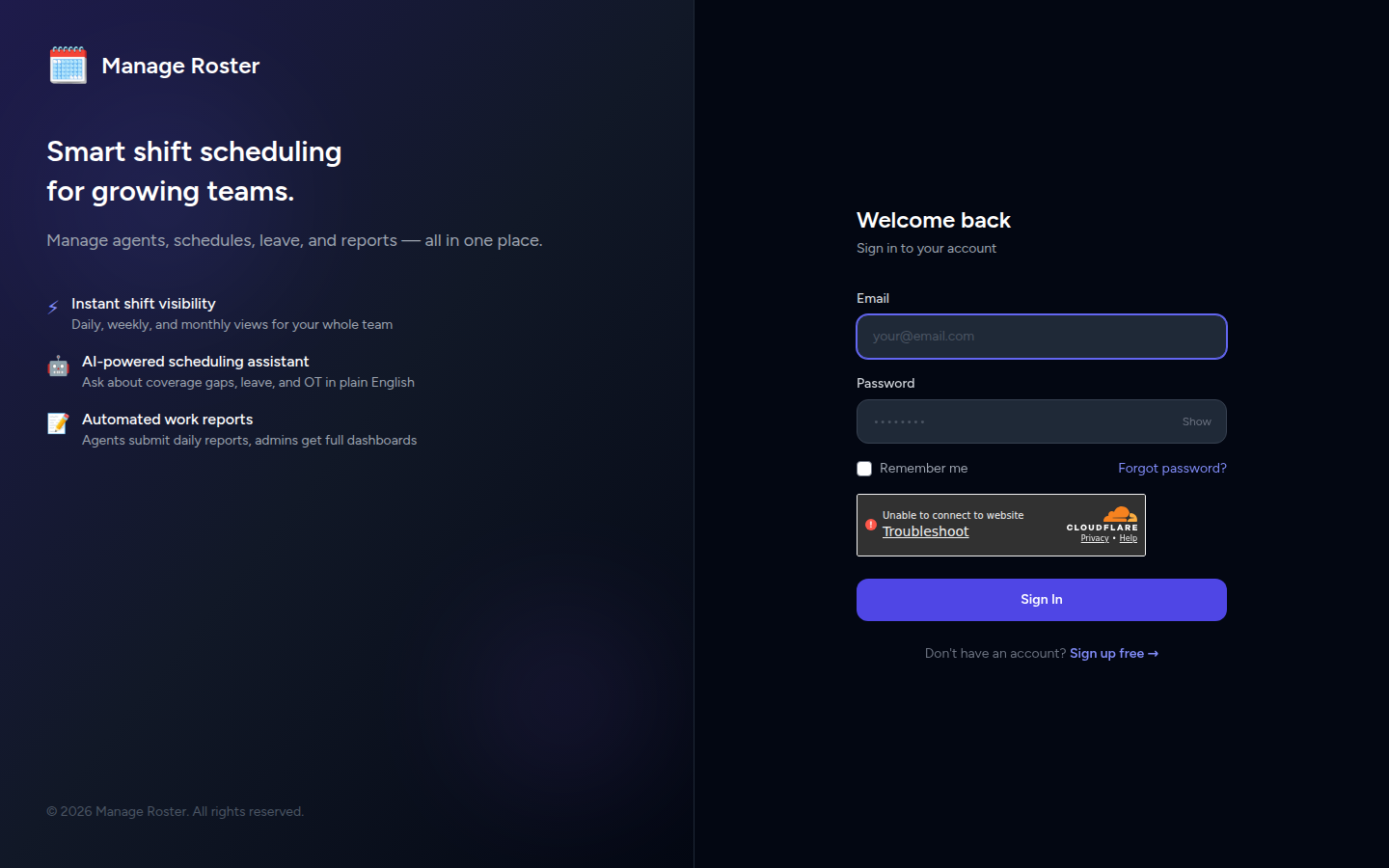Click the robot icon for AI-powered scheduling assistant
Image resolution: width=1389 pixels, height=868 pixels.
(58, 366)
